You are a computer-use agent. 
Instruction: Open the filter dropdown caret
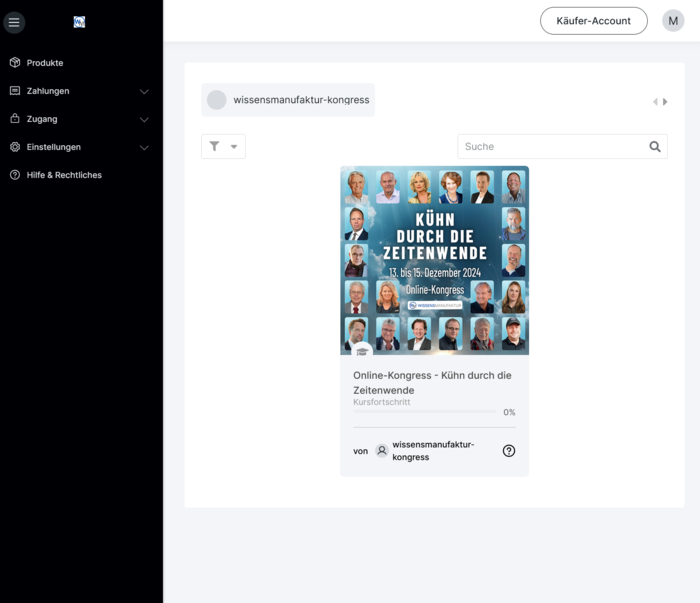234,147
